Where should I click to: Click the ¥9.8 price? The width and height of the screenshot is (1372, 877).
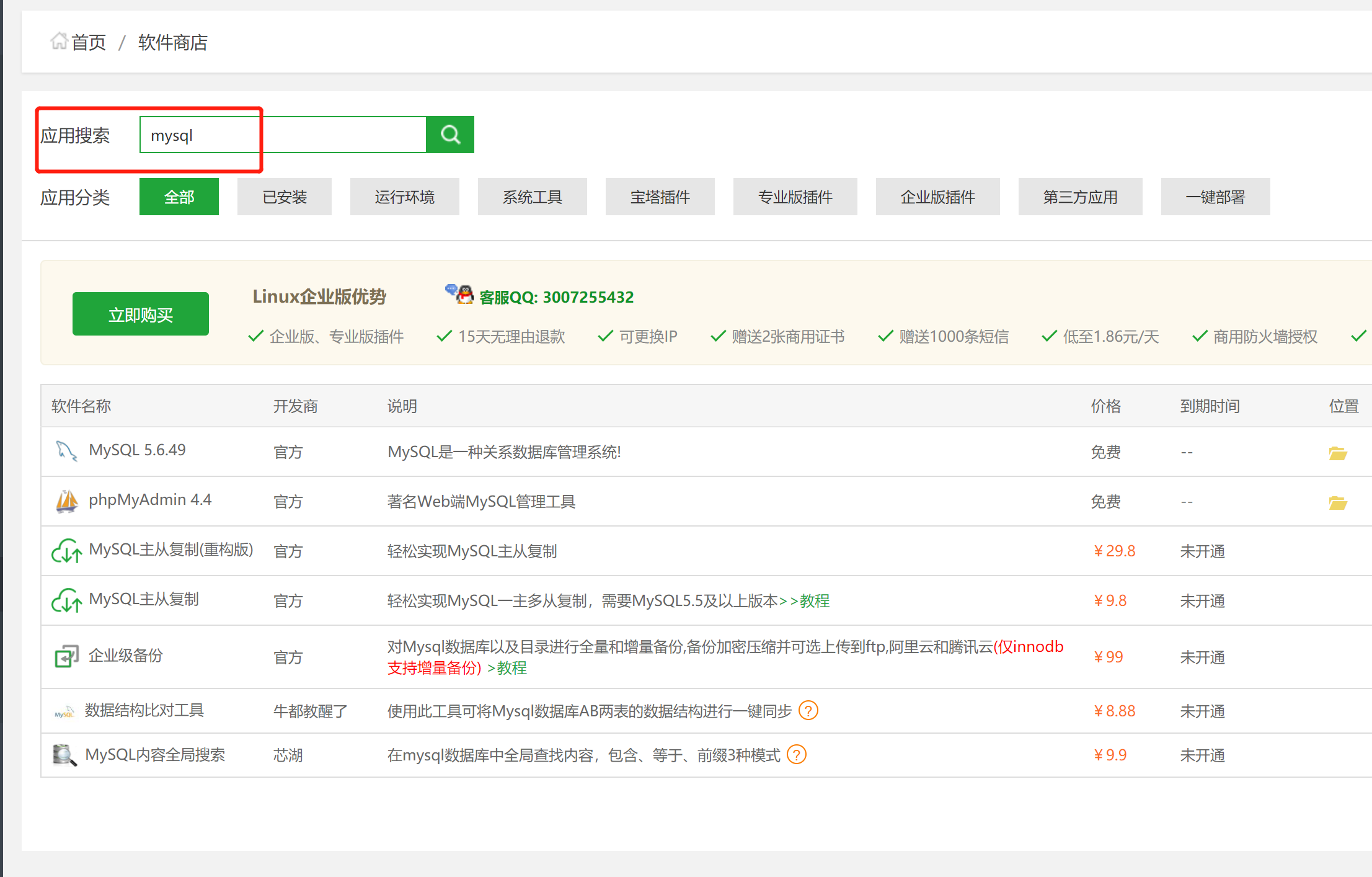point(1110,600)
